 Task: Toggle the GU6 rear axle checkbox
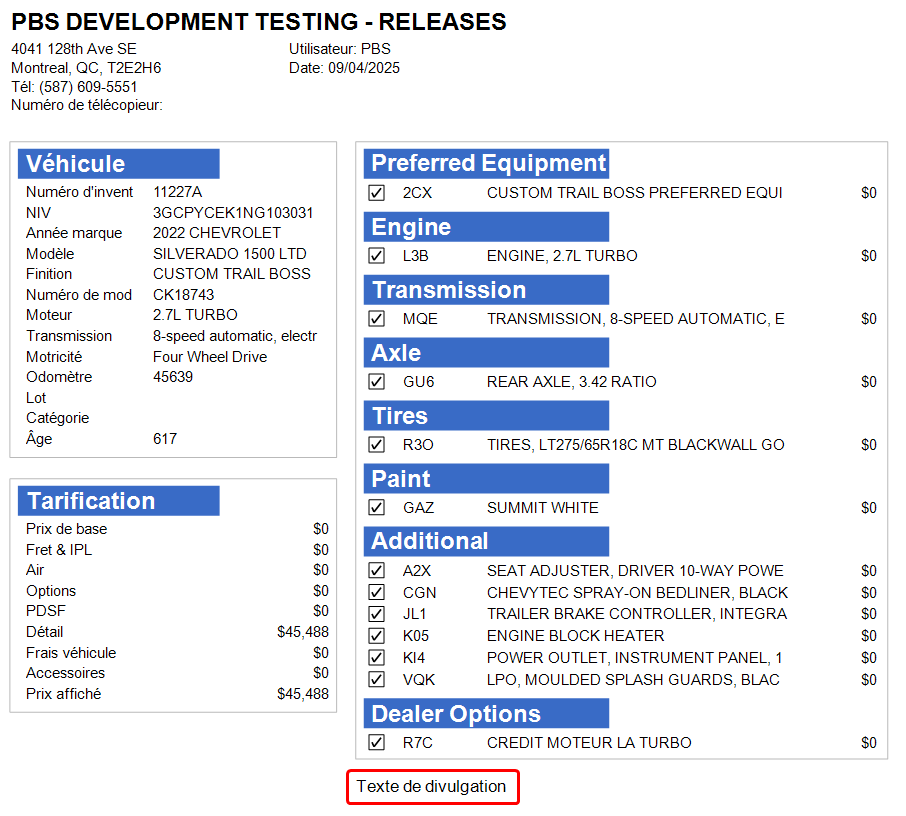click(377, 382)
